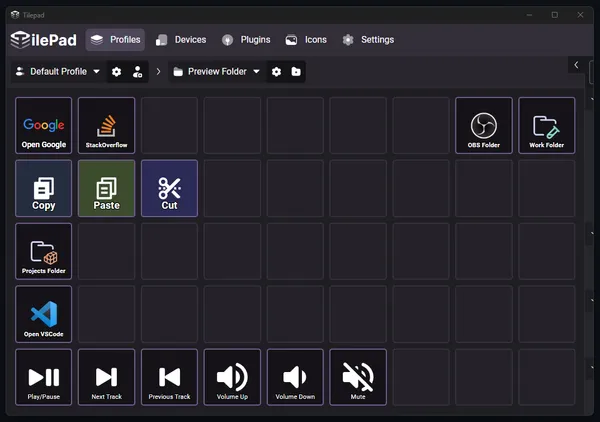Screen dimensions: 600x422
Task: Click the Open Google tile
Action: tap(44, 125)
